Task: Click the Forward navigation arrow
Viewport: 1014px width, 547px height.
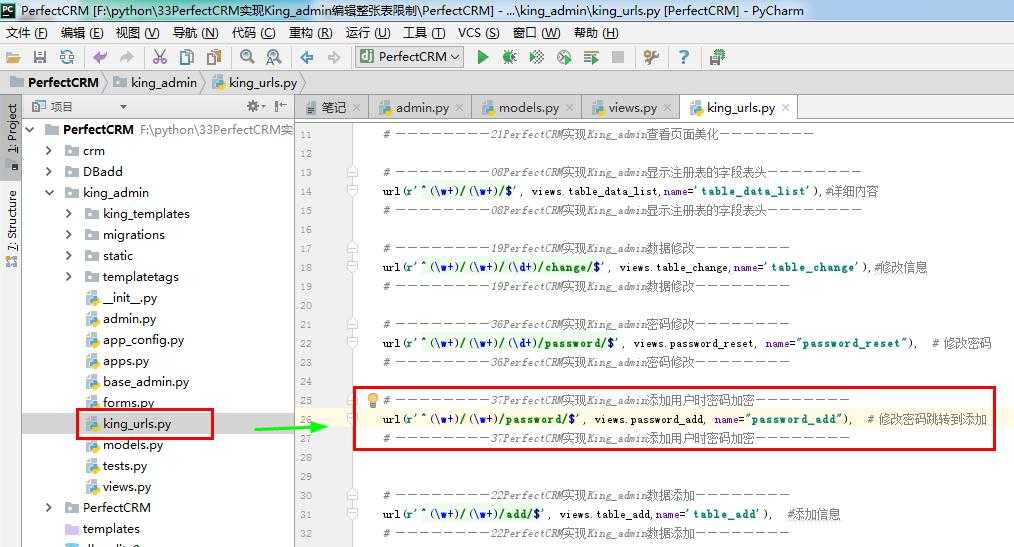Action: tap(334, 58)
